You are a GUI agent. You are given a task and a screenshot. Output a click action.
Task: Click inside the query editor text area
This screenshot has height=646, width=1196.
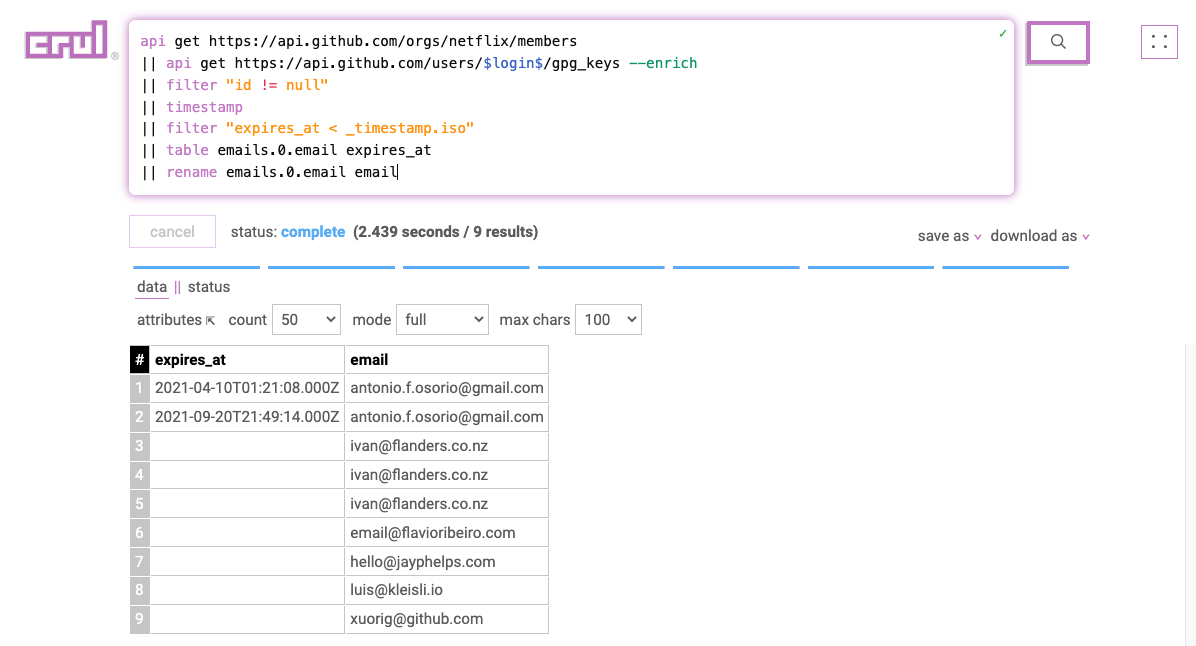click(x=571, y=107)
